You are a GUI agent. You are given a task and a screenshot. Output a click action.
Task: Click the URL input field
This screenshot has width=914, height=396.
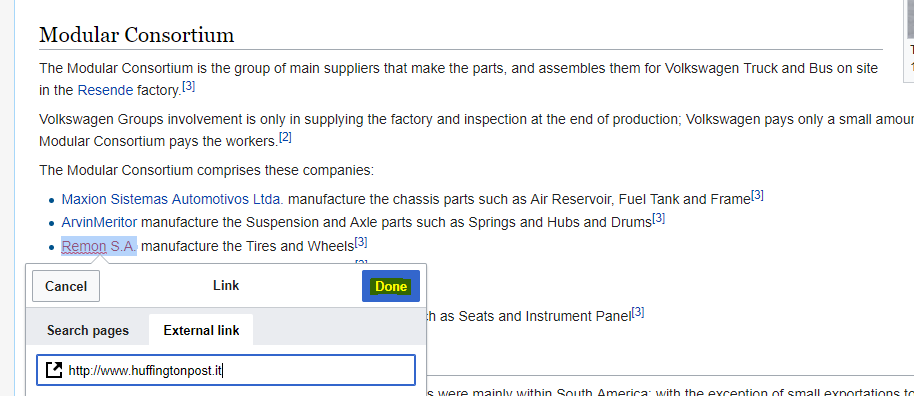coord(226,370)
